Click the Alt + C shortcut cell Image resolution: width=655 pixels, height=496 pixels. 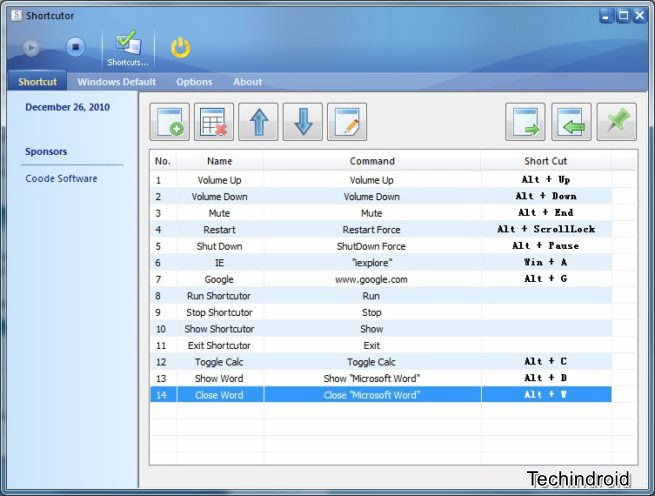pos(546,361)
